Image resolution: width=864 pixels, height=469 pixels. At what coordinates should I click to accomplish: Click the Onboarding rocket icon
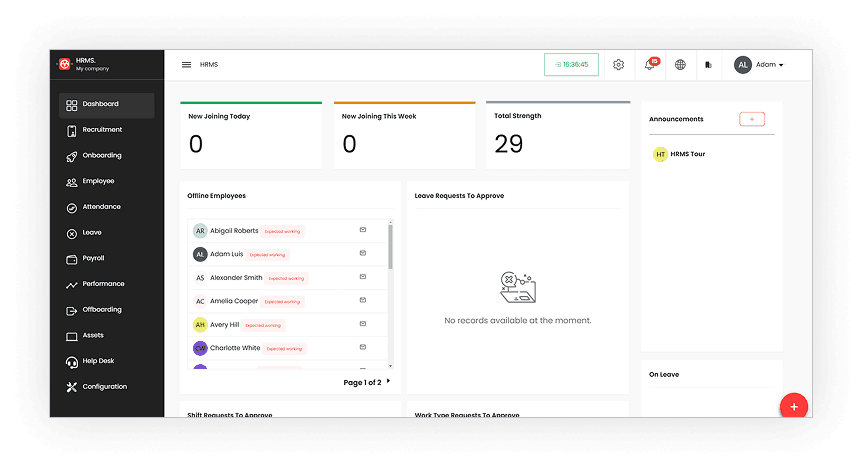click(x=72, y=156)
